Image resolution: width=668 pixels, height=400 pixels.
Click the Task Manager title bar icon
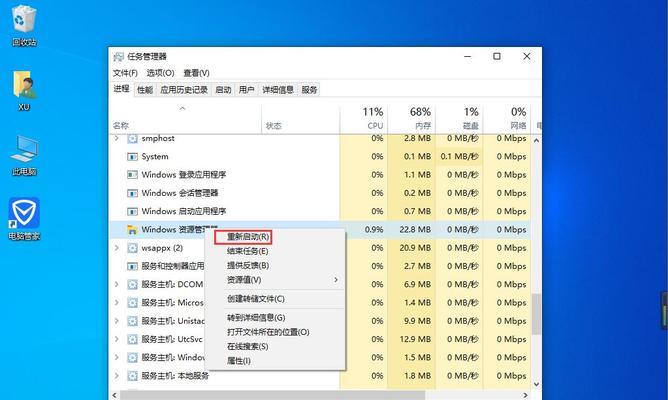(118, 57)
